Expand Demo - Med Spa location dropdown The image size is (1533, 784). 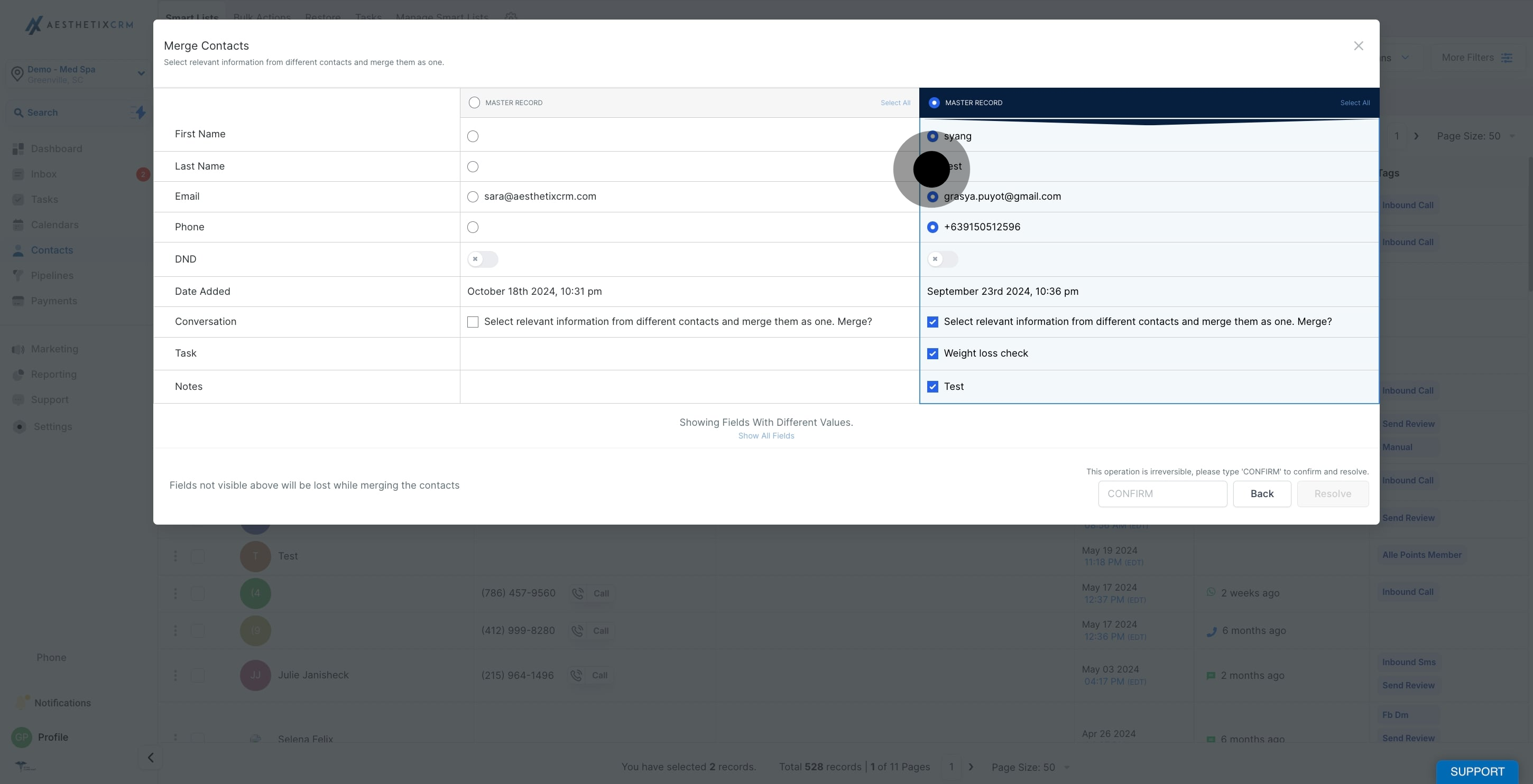pyautogui.click(x=141, y=74)
